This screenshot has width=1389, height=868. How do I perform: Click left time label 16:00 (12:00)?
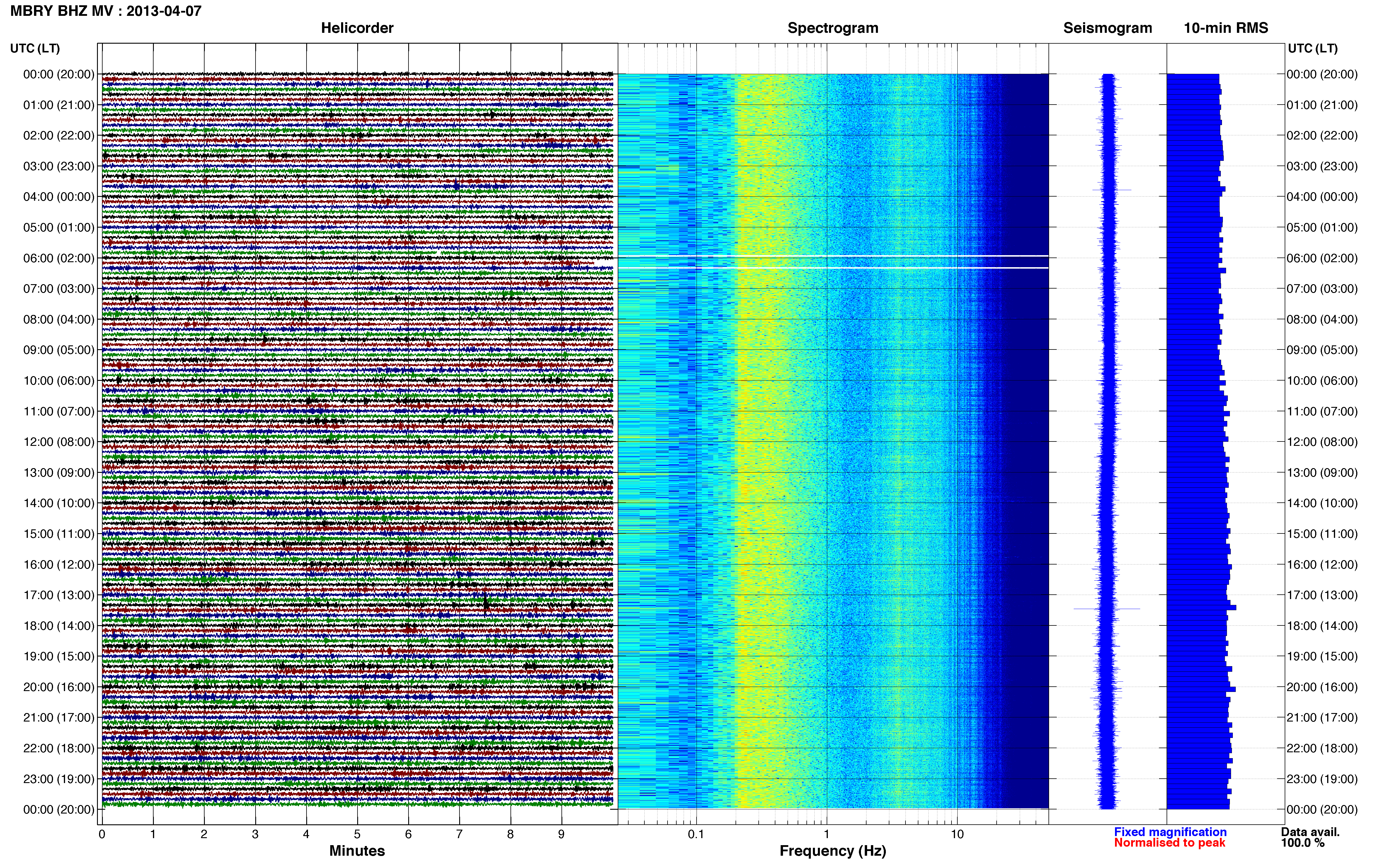coord(59,564)
